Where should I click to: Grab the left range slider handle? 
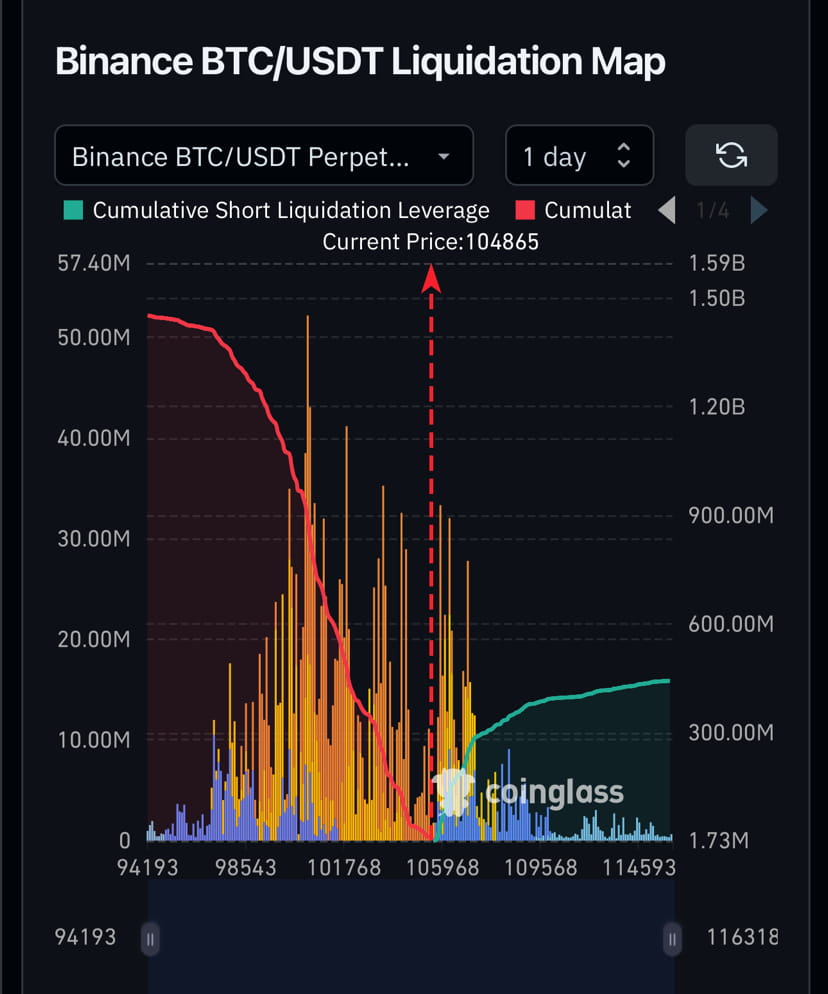tap(150, 939)
